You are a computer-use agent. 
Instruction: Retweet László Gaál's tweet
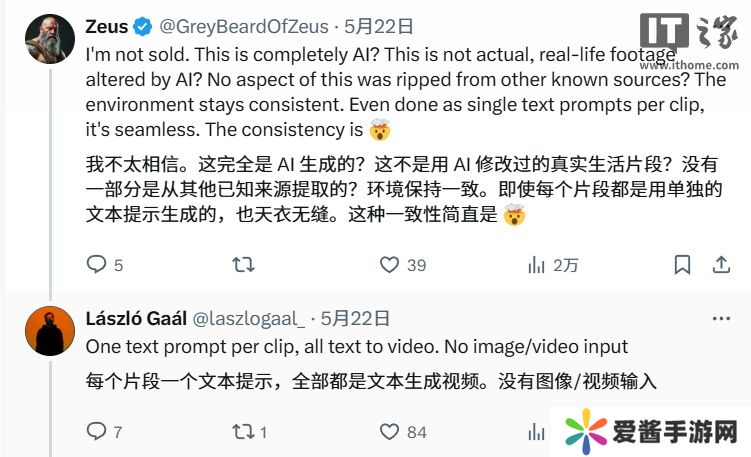243,432
